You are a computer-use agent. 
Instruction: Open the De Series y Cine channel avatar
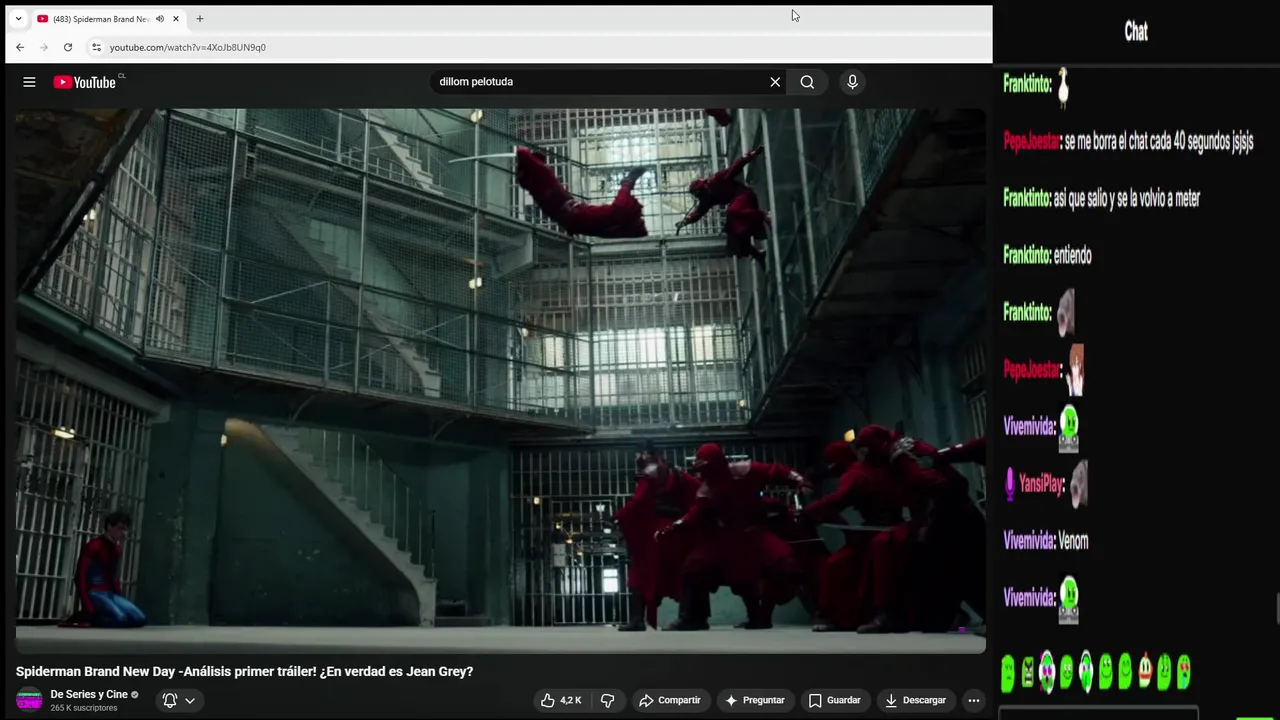29,700
